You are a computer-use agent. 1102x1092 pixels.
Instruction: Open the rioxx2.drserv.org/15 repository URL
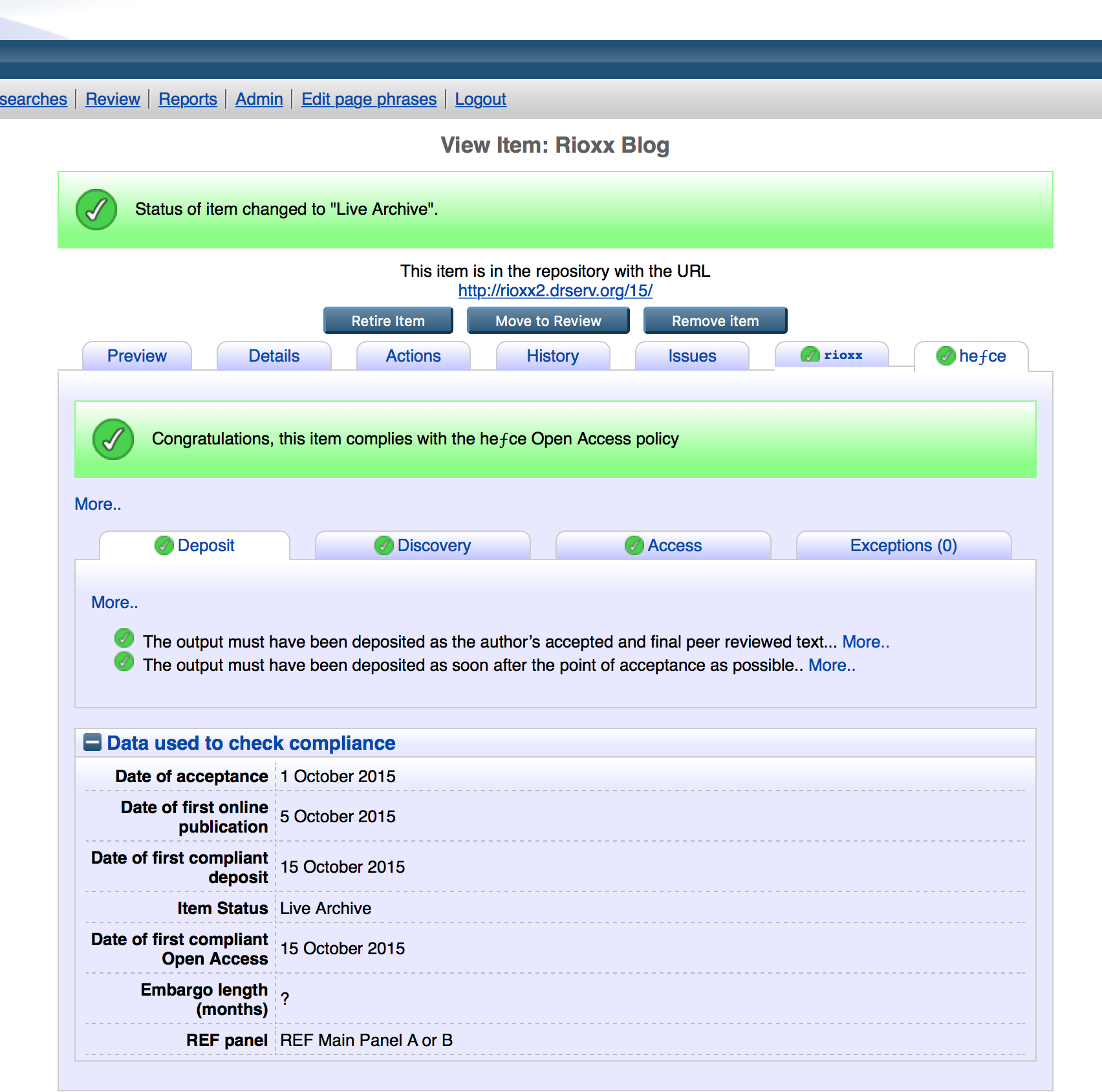555,290
